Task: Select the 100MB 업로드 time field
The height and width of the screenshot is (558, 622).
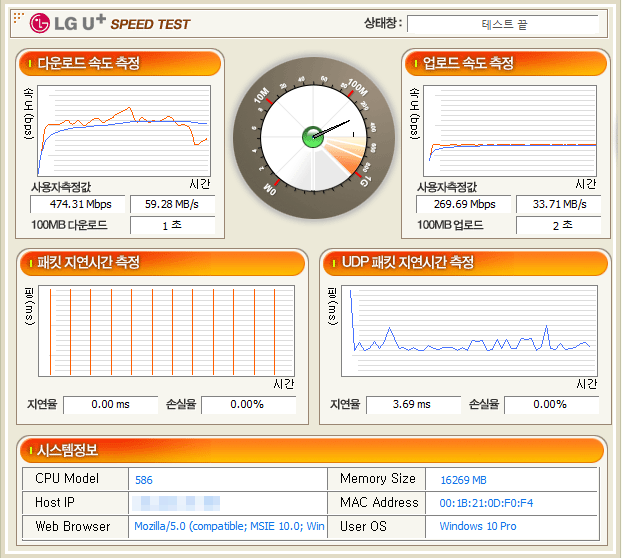Action: (557, 225)
